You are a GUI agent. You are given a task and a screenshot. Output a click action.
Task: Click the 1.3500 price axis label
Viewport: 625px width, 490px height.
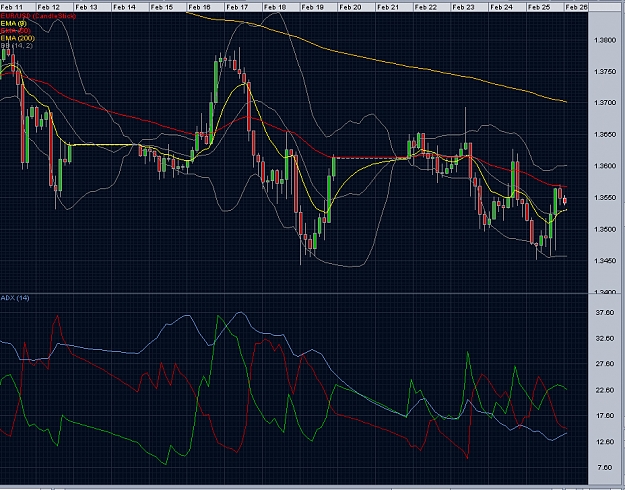point(605,230)
